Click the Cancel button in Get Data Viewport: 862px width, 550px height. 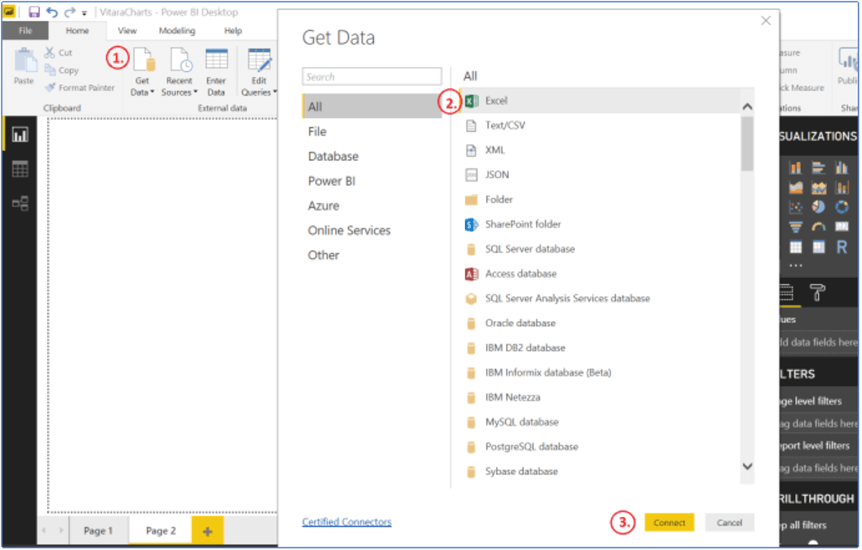point(730,522)
